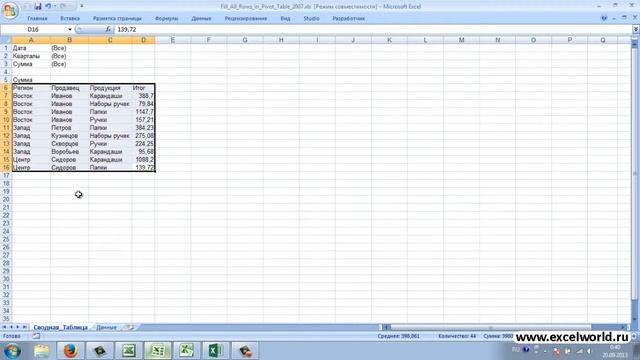640x360 pixels.
Task: Switch to Разметка страницы tab
Action: 117,18
